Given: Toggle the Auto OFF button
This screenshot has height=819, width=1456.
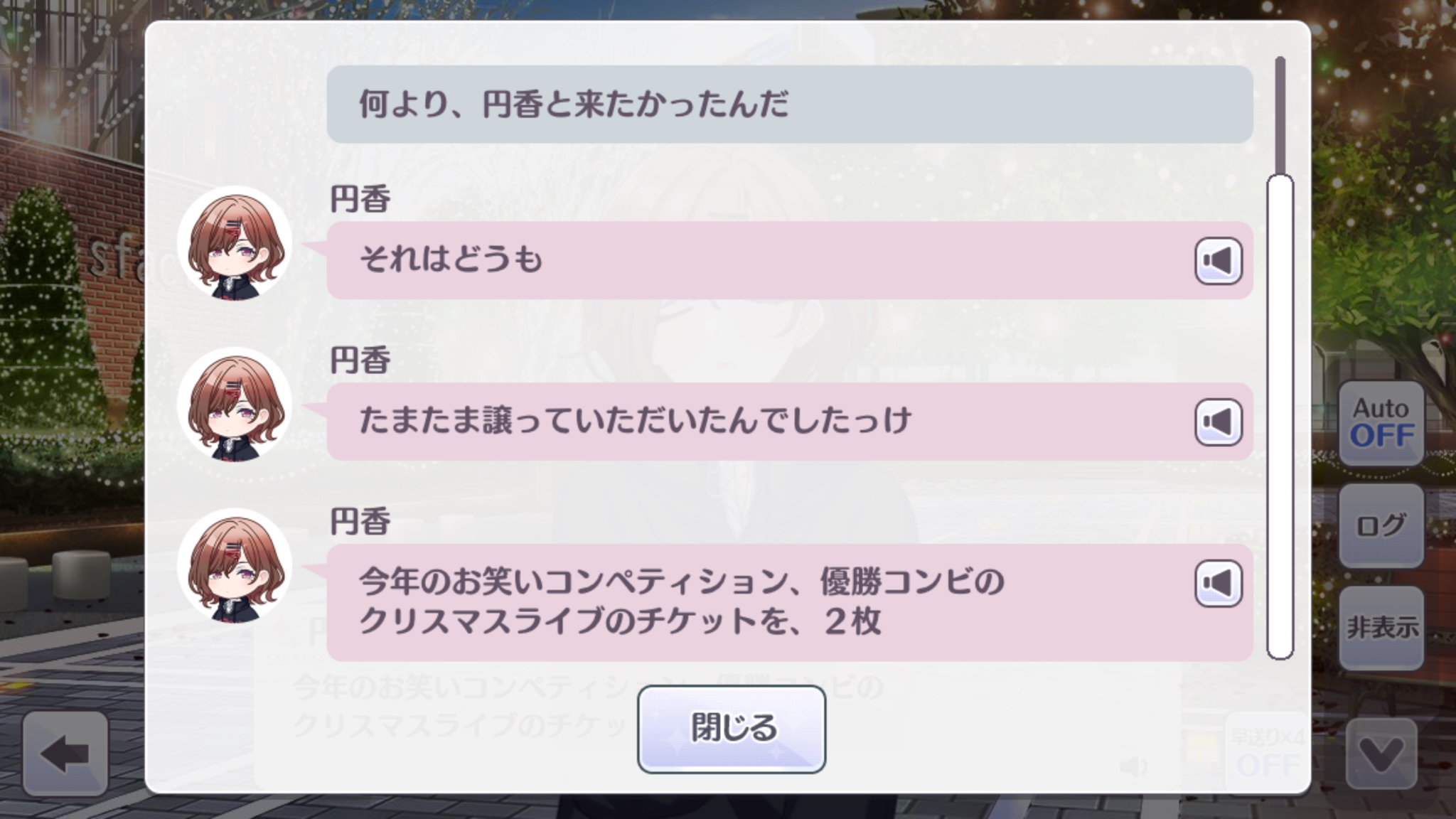Looking at the screenshot, I should point(1381,424).
